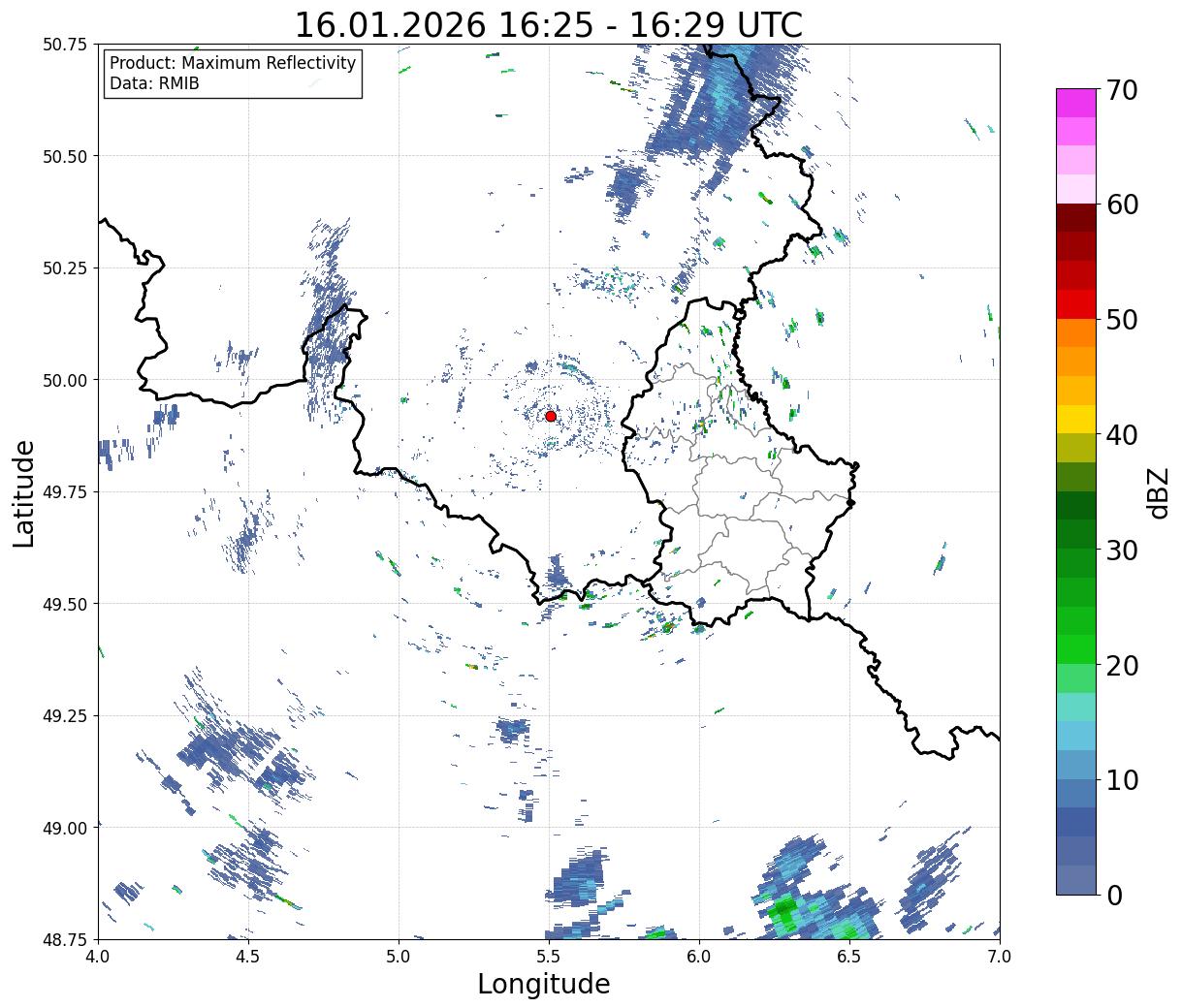Click the plot title showing date and time
Image resolution: width=1182 pixels, height=1008 pixels.
(x=549, y=24)
